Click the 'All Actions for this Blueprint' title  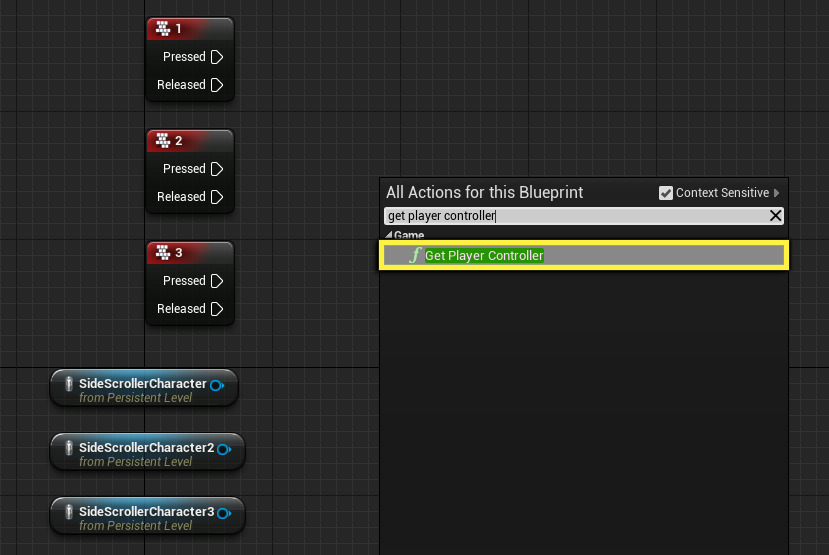point(484,192)
